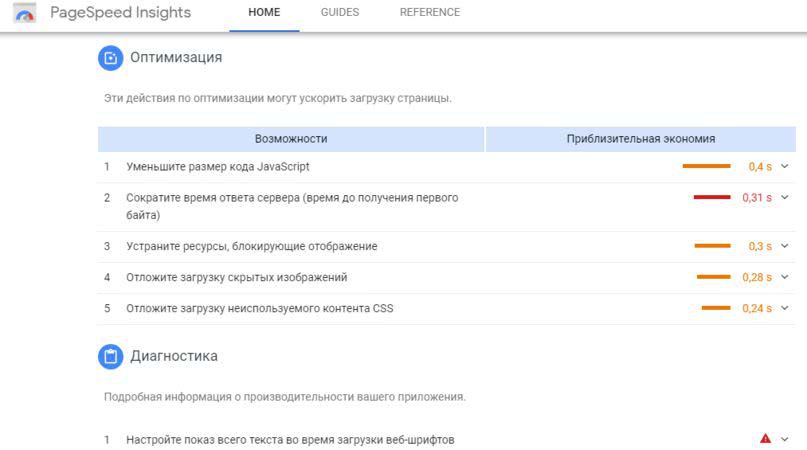Switch to the HOME tab
The image size is (807, 450).
click(264, 13)
